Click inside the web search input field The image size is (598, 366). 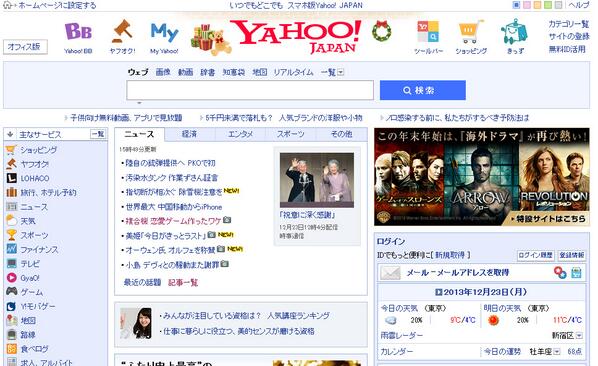(250, 90)
